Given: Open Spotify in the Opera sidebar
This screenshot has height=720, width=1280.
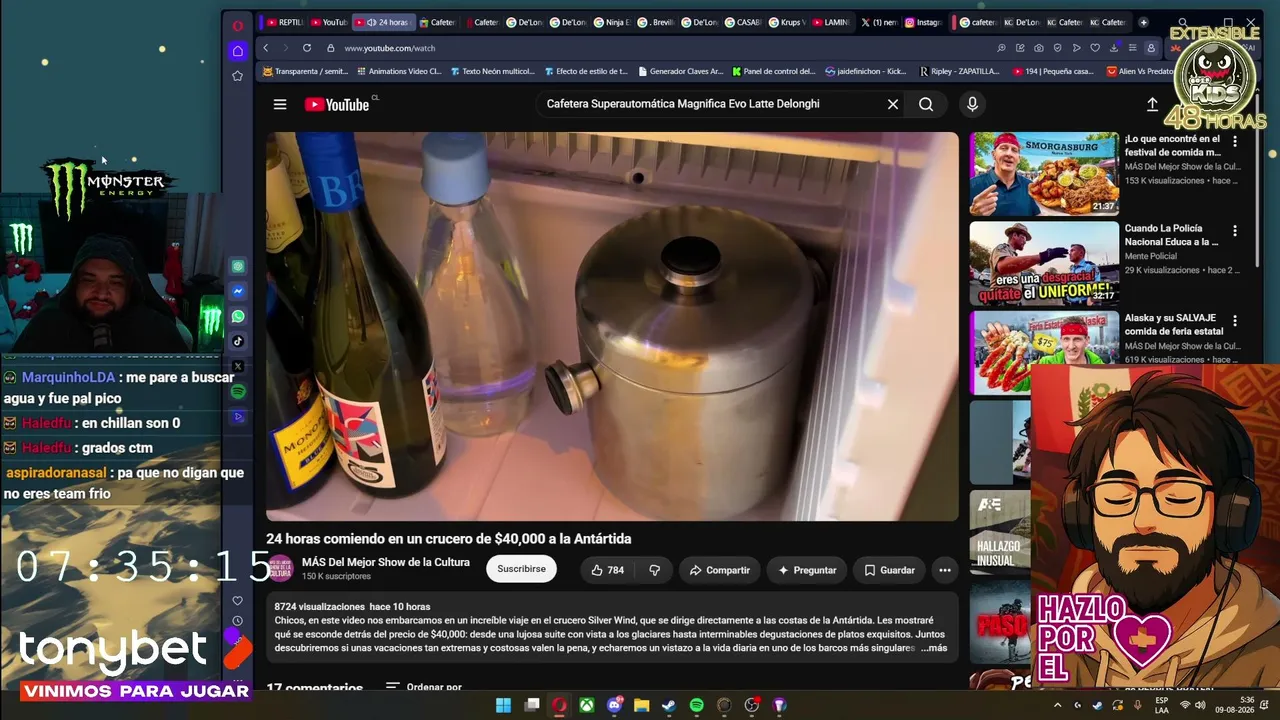Looking at the screenshot, I should 238,392.
